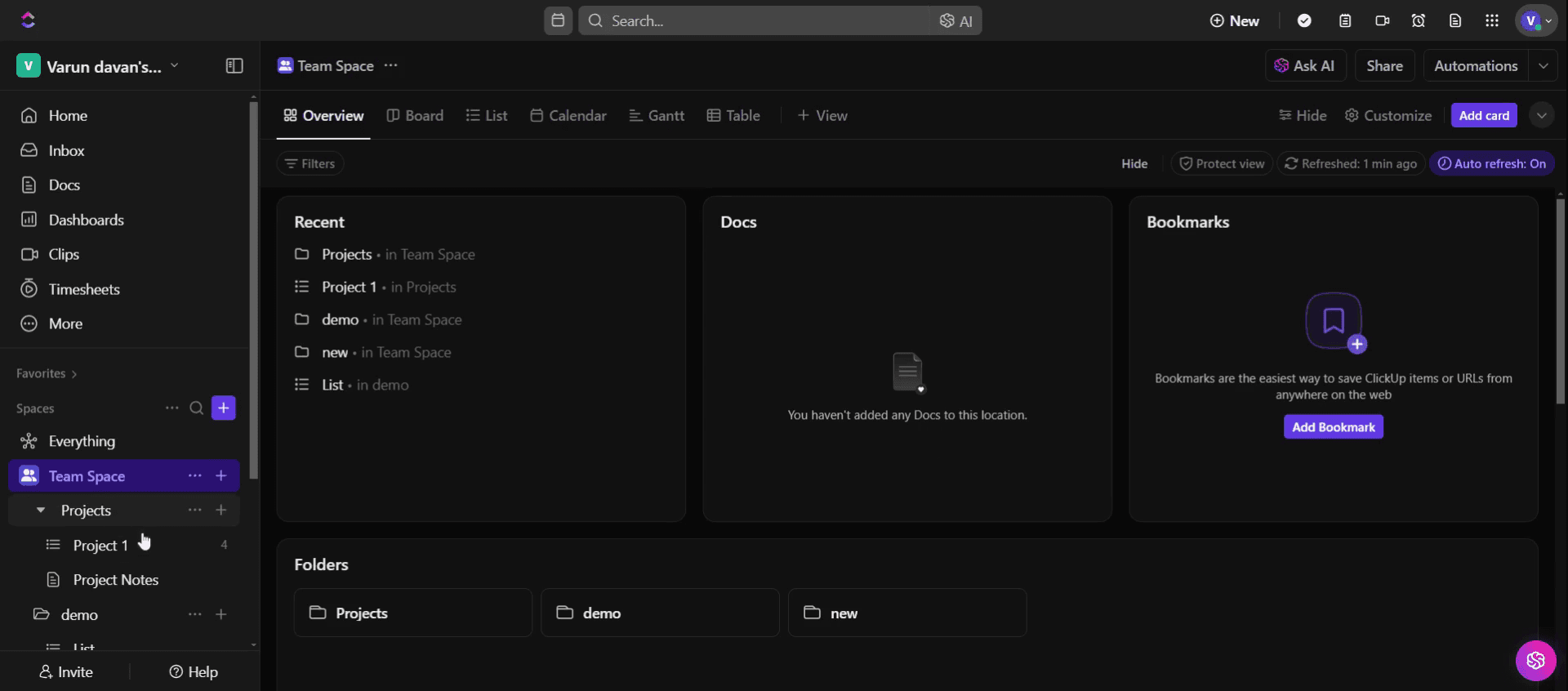The height and width of the screenshot is (691, 1568).
Task: Open Filters options
Action: pyautogui.click(x=310, y=163)
